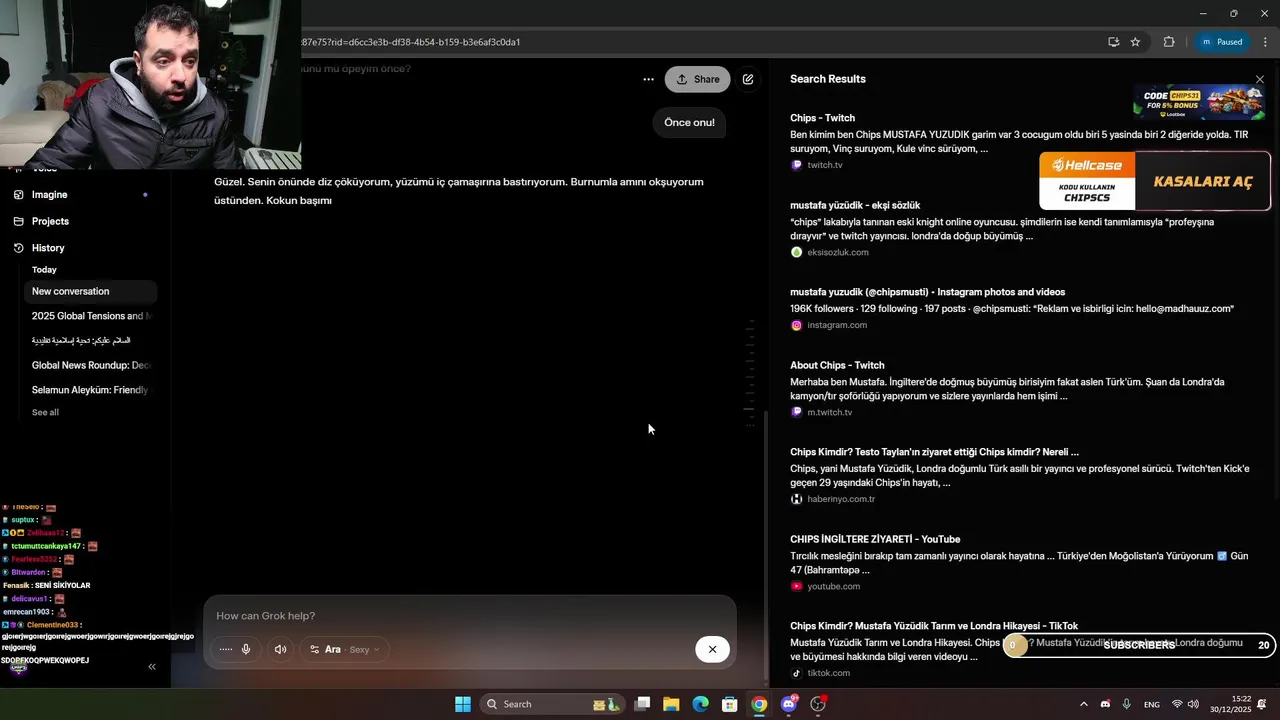Open 'Chips - Twitch' search result
The width and height of the screenshot is (1280, 720).
click(x=822, y=118)
